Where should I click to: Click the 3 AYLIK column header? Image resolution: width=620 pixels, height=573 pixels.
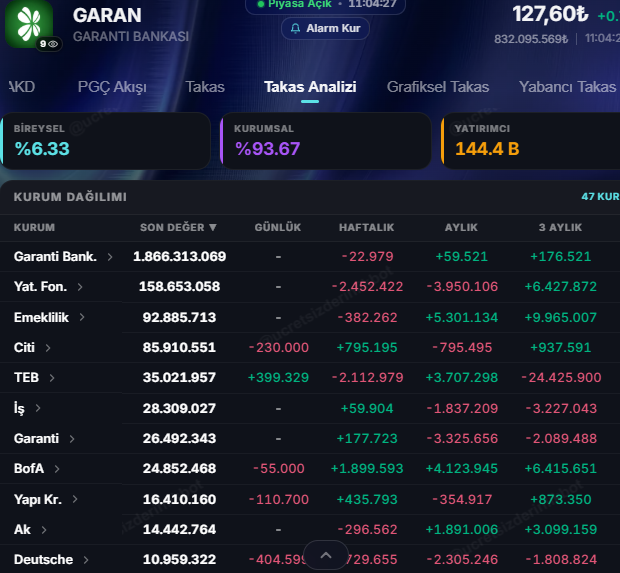click(560, 227)
